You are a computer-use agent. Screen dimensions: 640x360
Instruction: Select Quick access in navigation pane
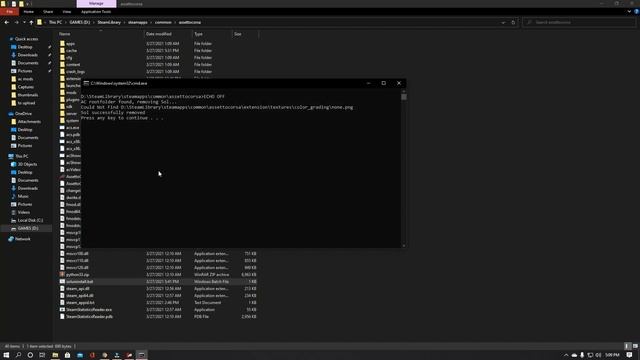click(26, 39)
